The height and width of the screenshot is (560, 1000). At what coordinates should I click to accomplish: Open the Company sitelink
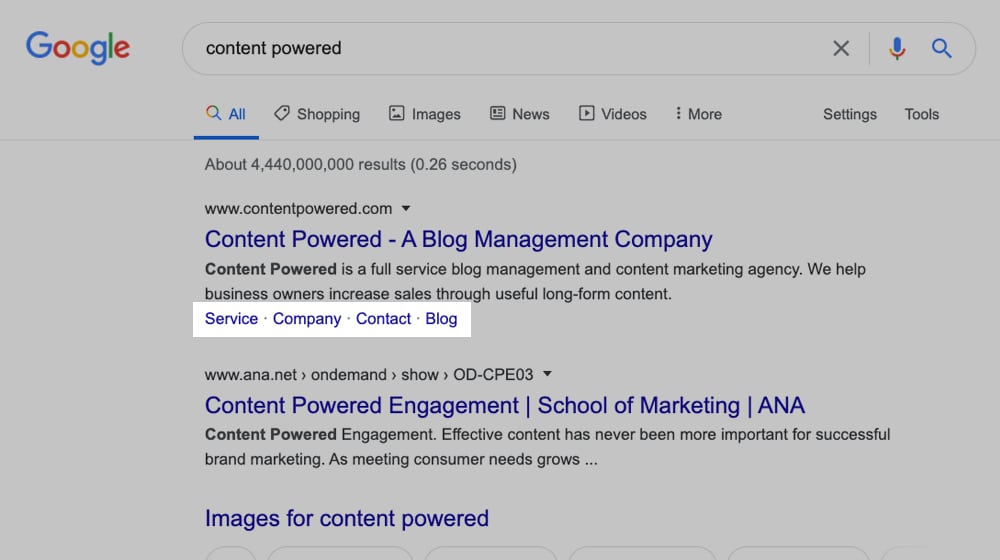coord(307,318)
